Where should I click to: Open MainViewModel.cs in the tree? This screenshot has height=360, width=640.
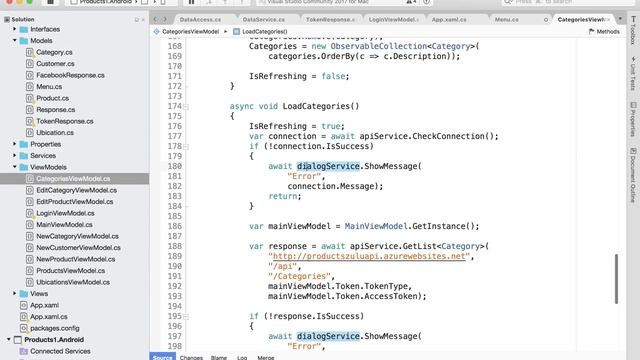64,224
